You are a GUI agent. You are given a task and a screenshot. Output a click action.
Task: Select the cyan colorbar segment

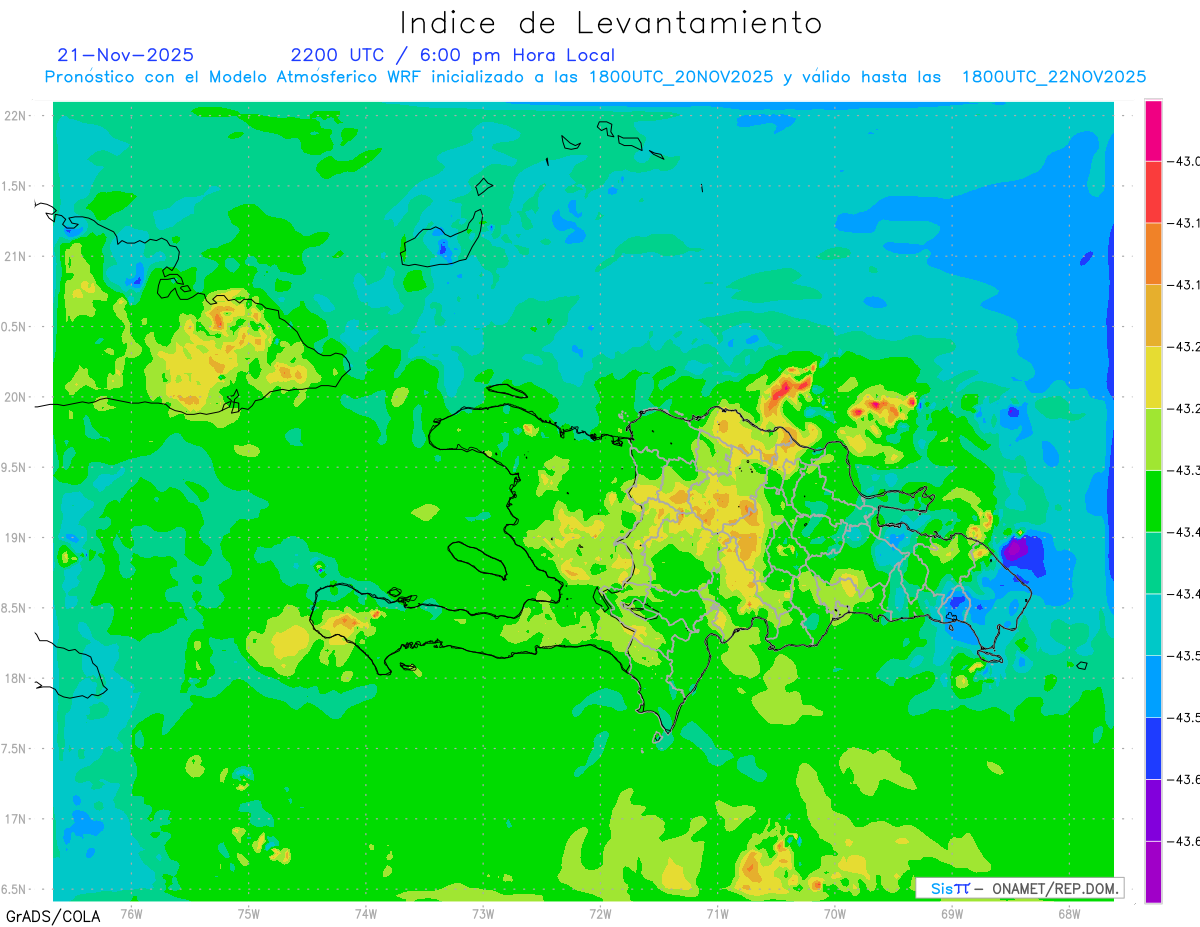click(1153, 624)
